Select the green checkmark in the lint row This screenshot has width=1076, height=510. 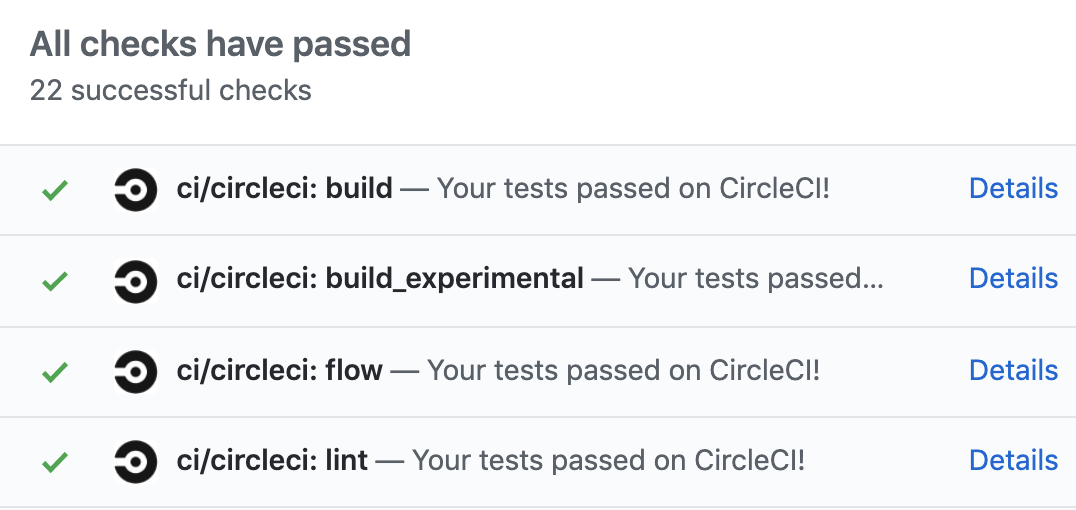(x=54, y=462)
